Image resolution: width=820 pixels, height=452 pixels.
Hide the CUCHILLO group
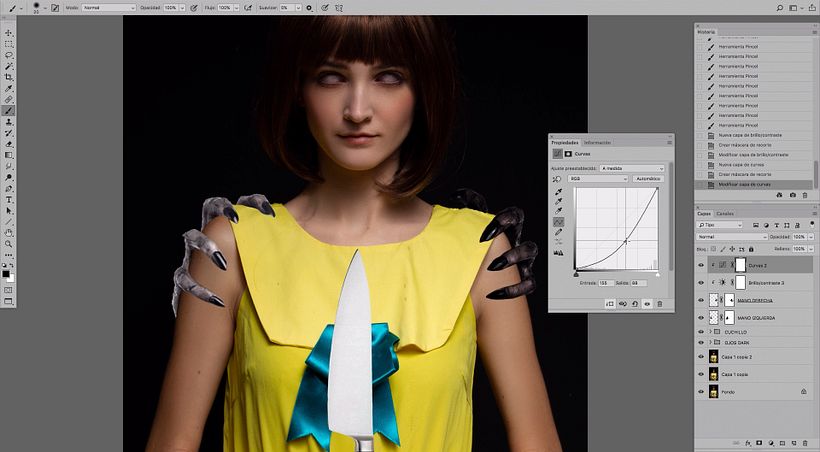click(x=701, y=332)
